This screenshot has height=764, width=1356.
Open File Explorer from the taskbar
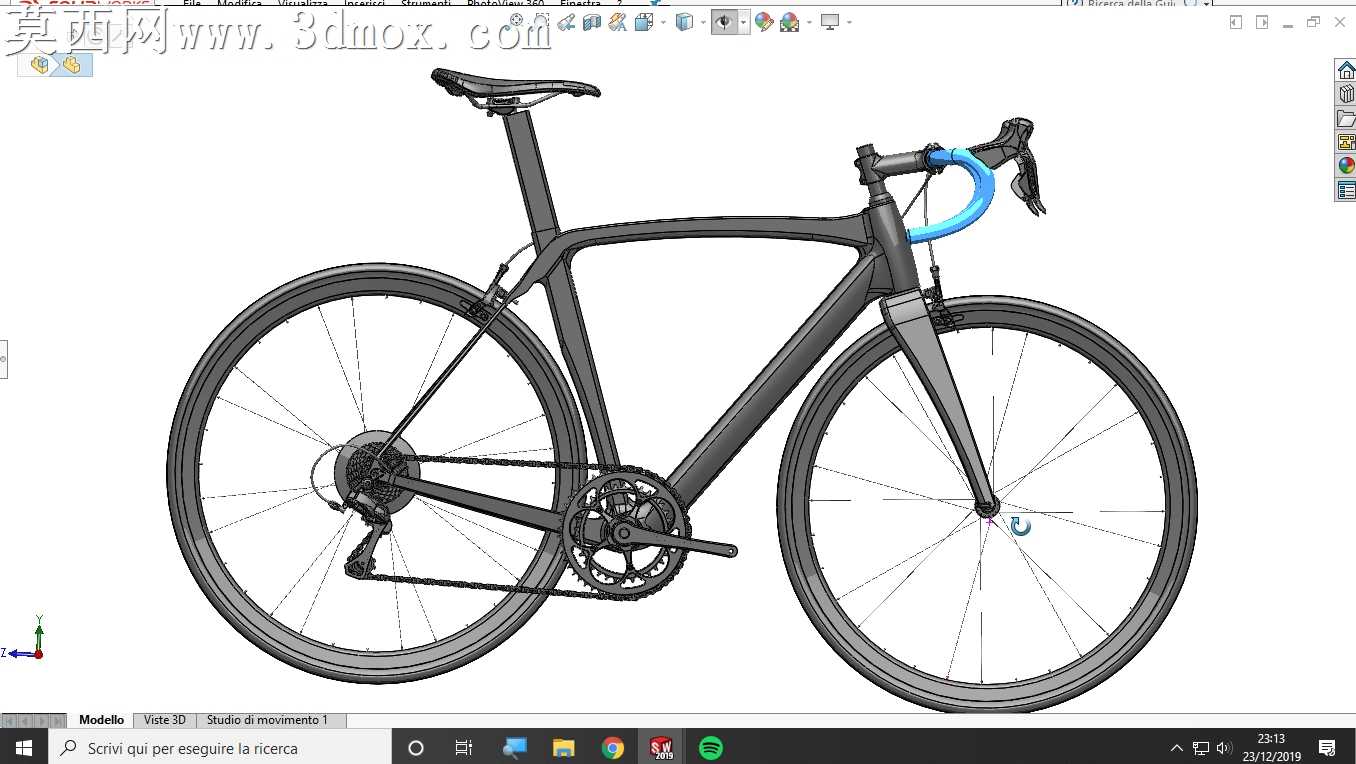click(x=563, y=748)
